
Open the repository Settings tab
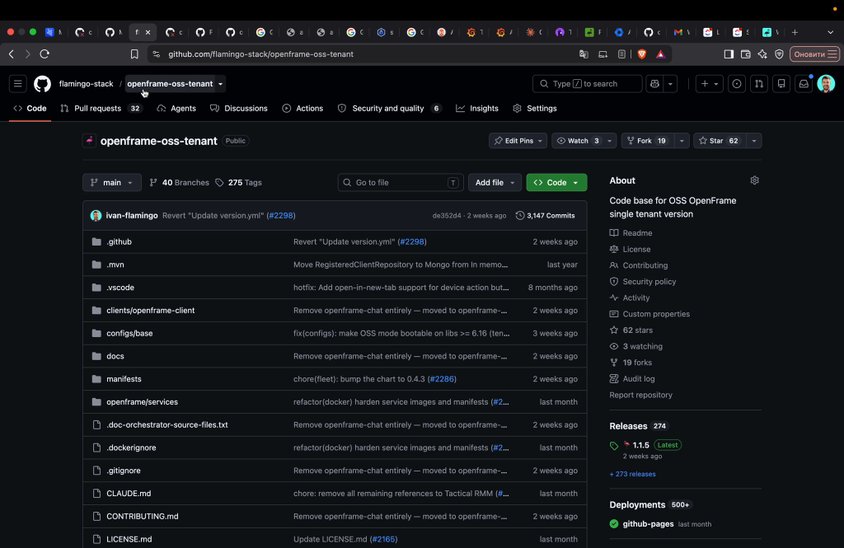point(535,108)
